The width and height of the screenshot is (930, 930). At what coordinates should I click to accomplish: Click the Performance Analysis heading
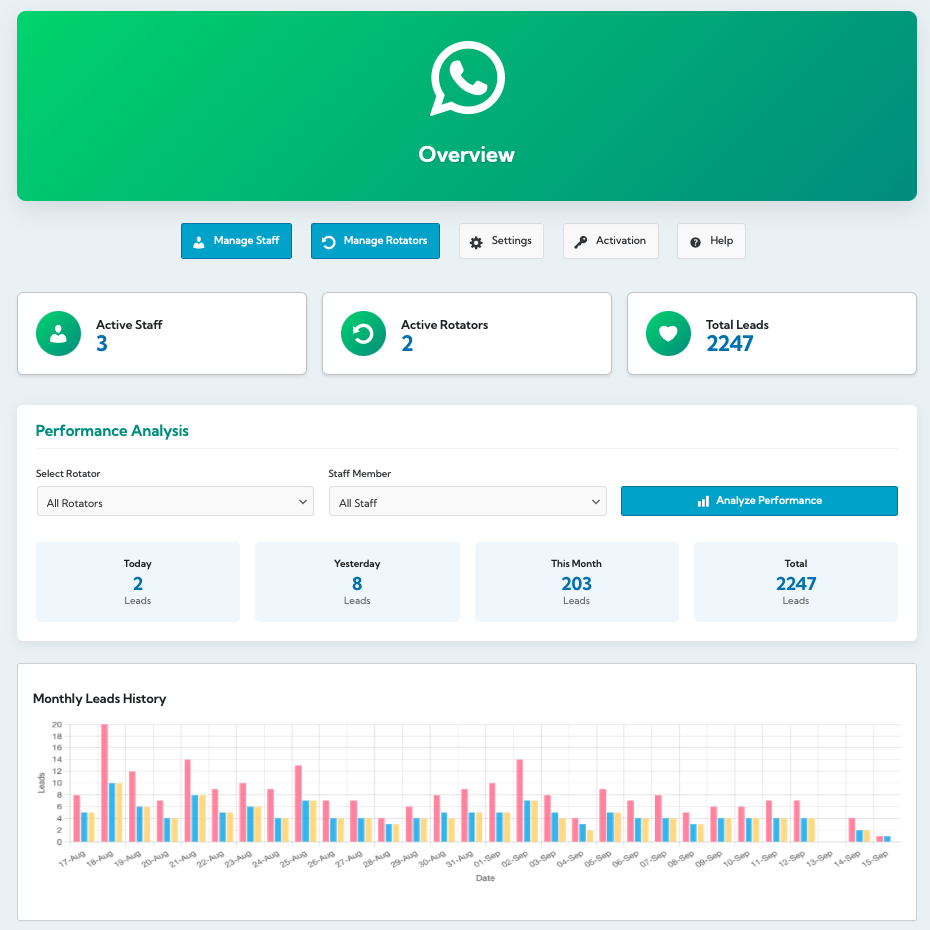112,431
